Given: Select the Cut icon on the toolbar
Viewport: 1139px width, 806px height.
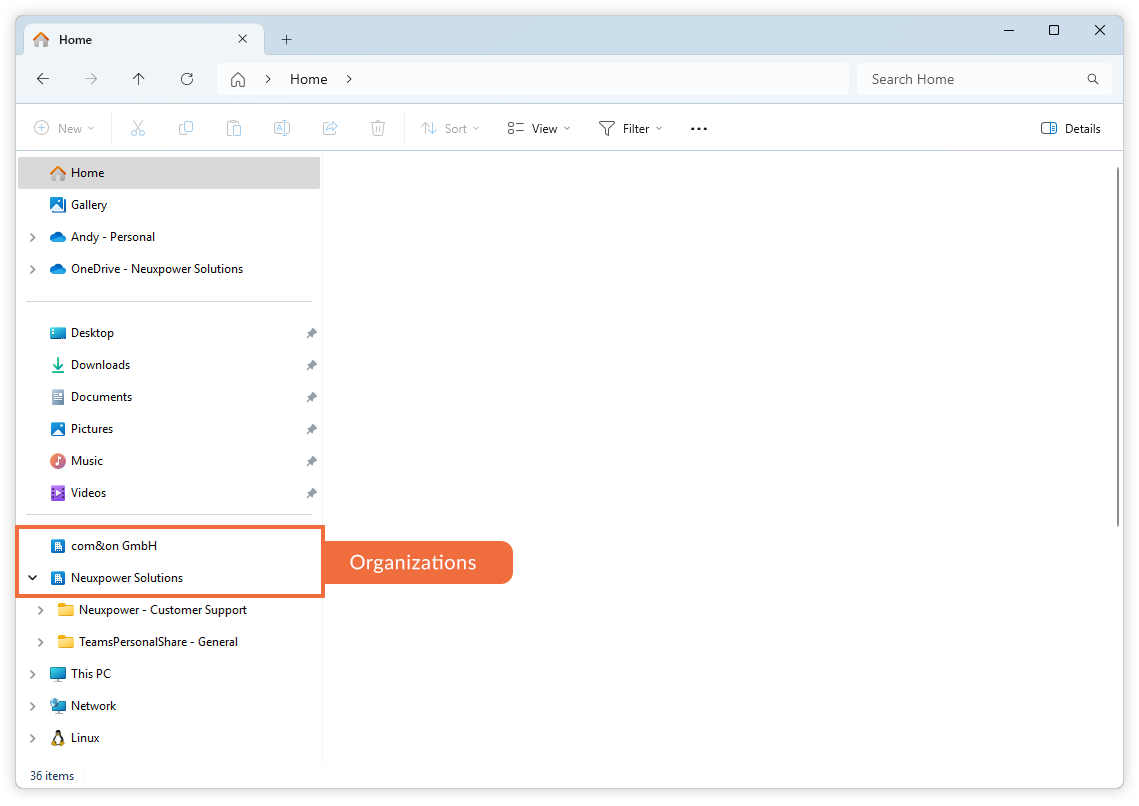Looking at the screenshot, I should tap(138, 128).
